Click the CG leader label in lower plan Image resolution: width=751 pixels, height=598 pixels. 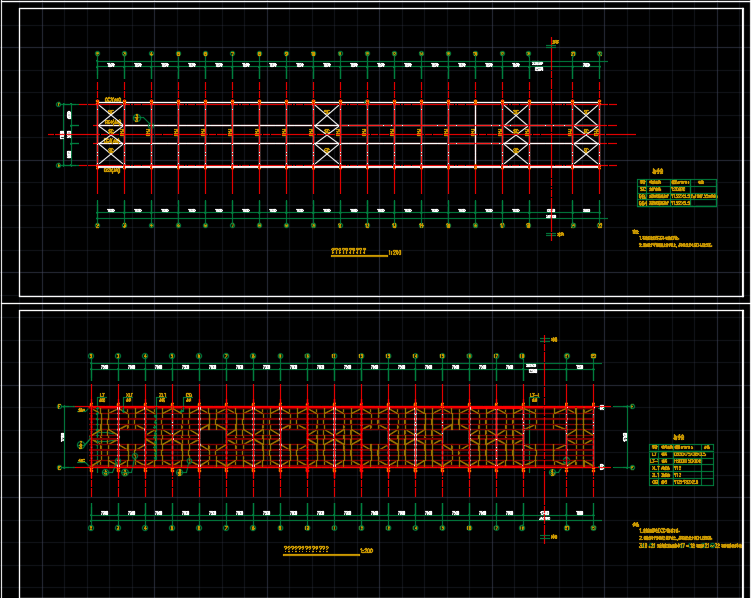[x=189, y=397]
